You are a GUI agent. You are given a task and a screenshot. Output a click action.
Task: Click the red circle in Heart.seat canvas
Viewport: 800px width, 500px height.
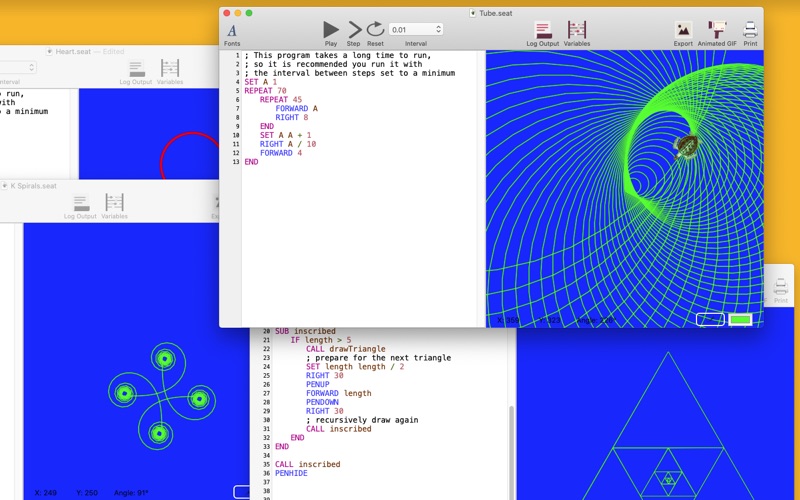tap(189, 156)
